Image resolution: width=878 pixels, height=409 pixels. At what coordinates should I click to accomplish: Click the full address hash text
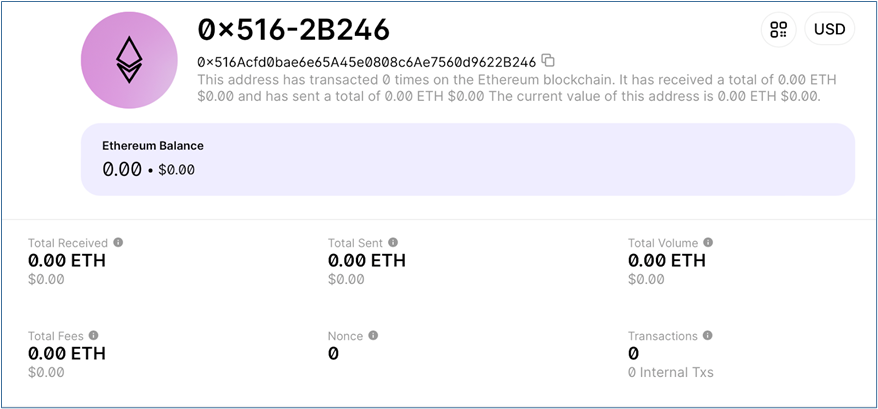tap(367, 61)
